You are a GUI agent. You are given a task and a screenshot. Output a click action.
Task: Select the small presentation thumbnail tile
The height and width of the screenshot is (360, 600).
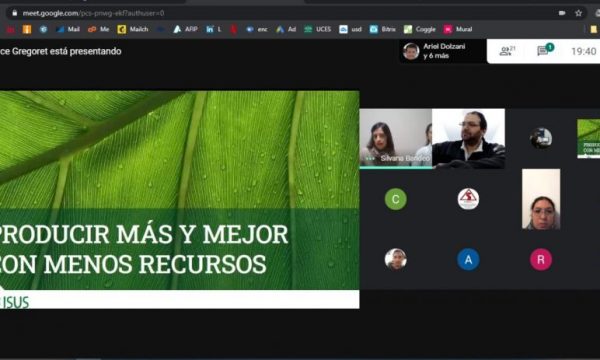point(589,138)
